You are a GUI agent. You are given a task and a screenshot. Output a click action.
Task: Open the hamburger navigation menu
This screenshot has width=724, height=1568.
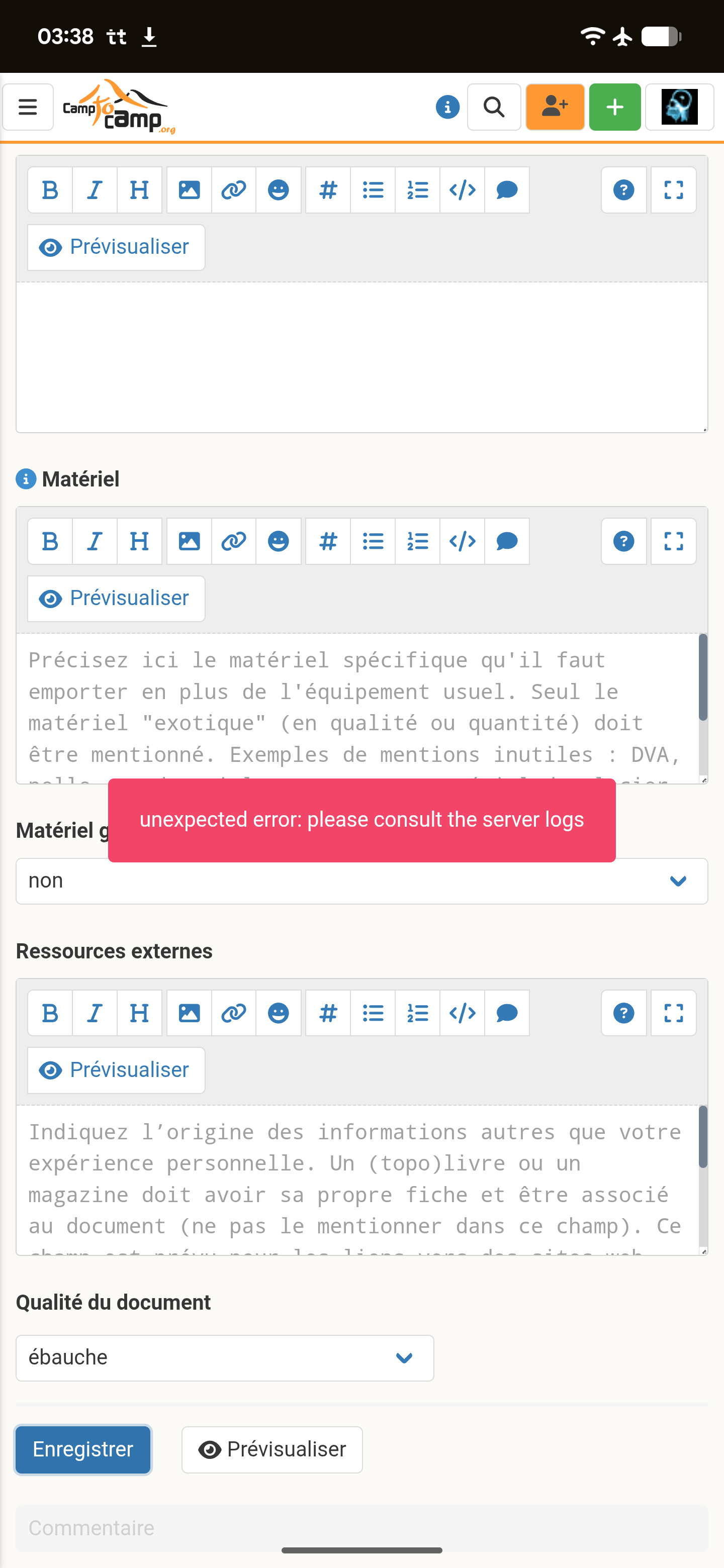tap(28, 107)
